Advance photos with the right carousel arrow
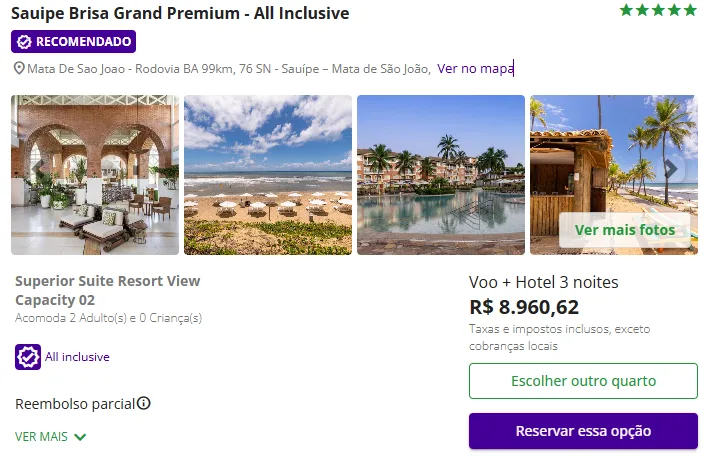The height and width of the screenshot is (458, 705). click(x=672, y=168)
